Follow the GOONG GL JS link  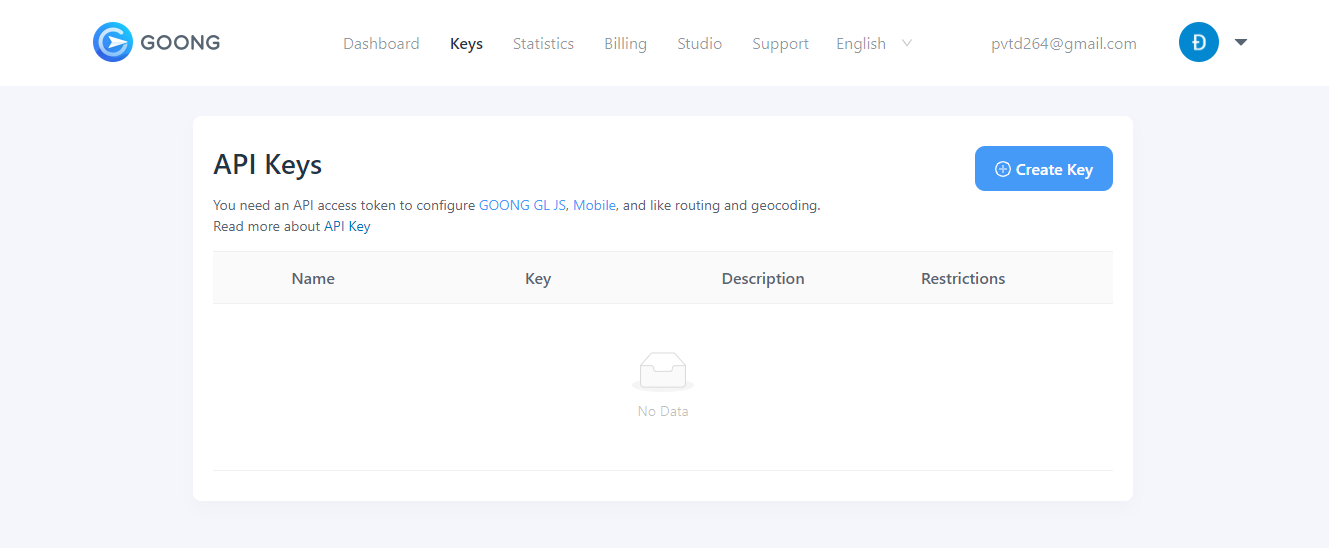[x=523, y=206]
